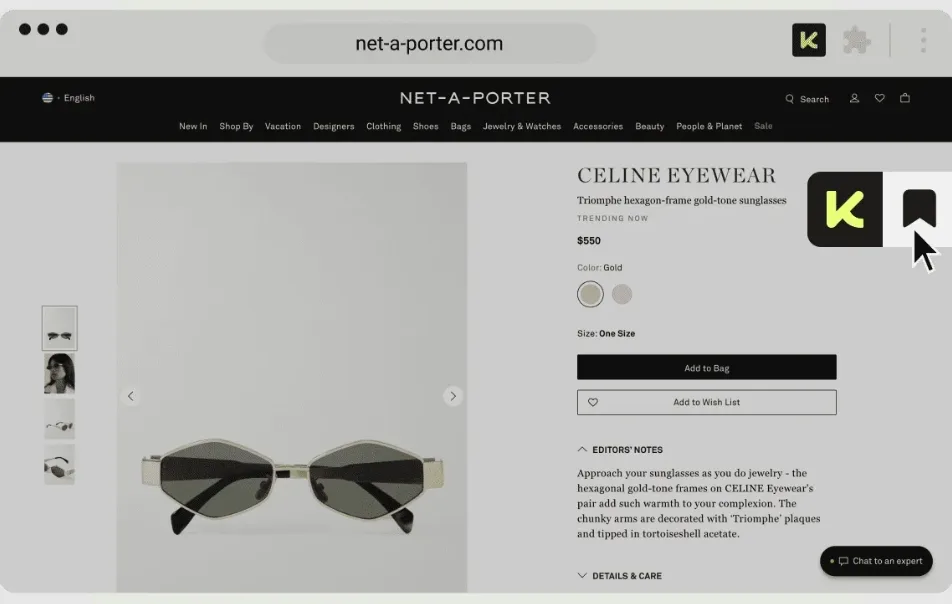Open the shopping bag icon
Viewport: 952px width, 604px height.
[905, 98]
